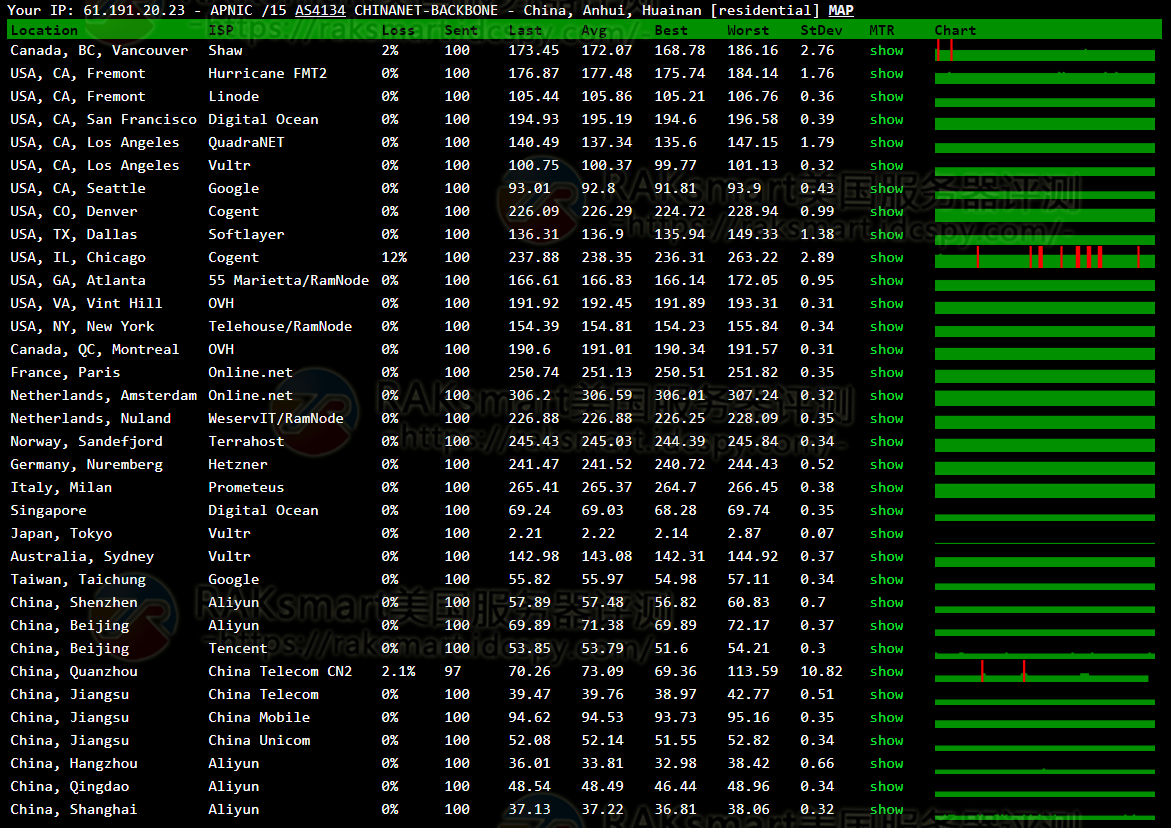Click the 'China, Shanghai' location cell
The height and width of the screenshot is (828, 1171).
pyautogui.click(x=73, y=810)
